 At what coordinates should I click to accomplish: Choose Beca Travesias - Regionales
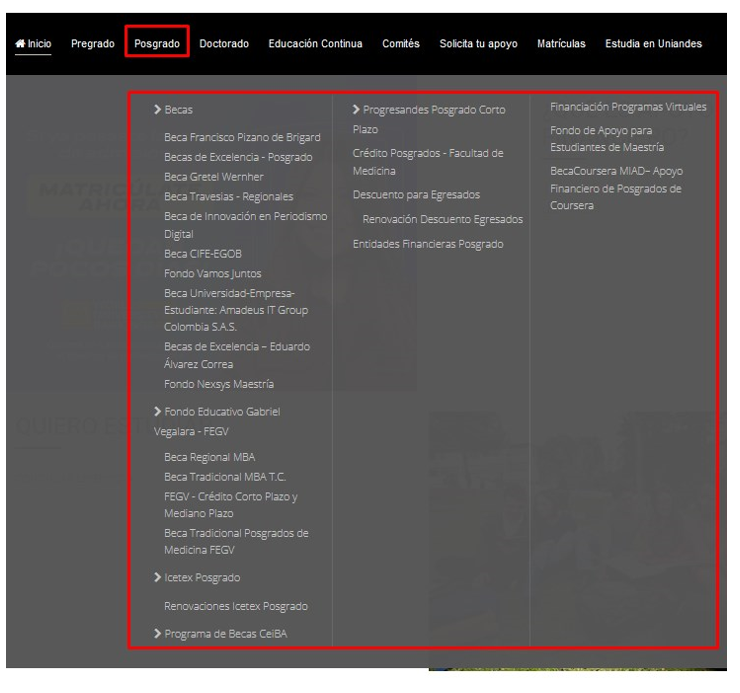[228, 196]
